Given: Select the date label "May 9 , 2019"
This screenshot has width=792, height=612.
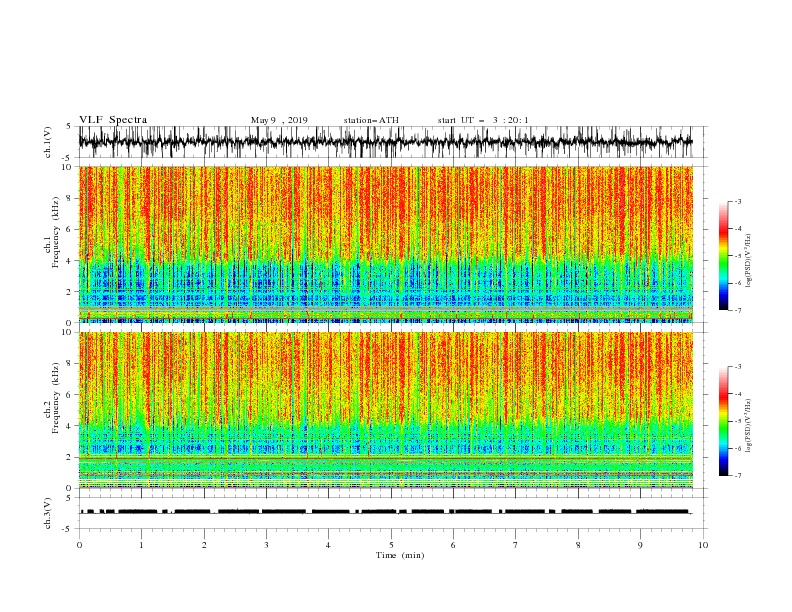Looking at the screenshot, I should coord(279,120).
